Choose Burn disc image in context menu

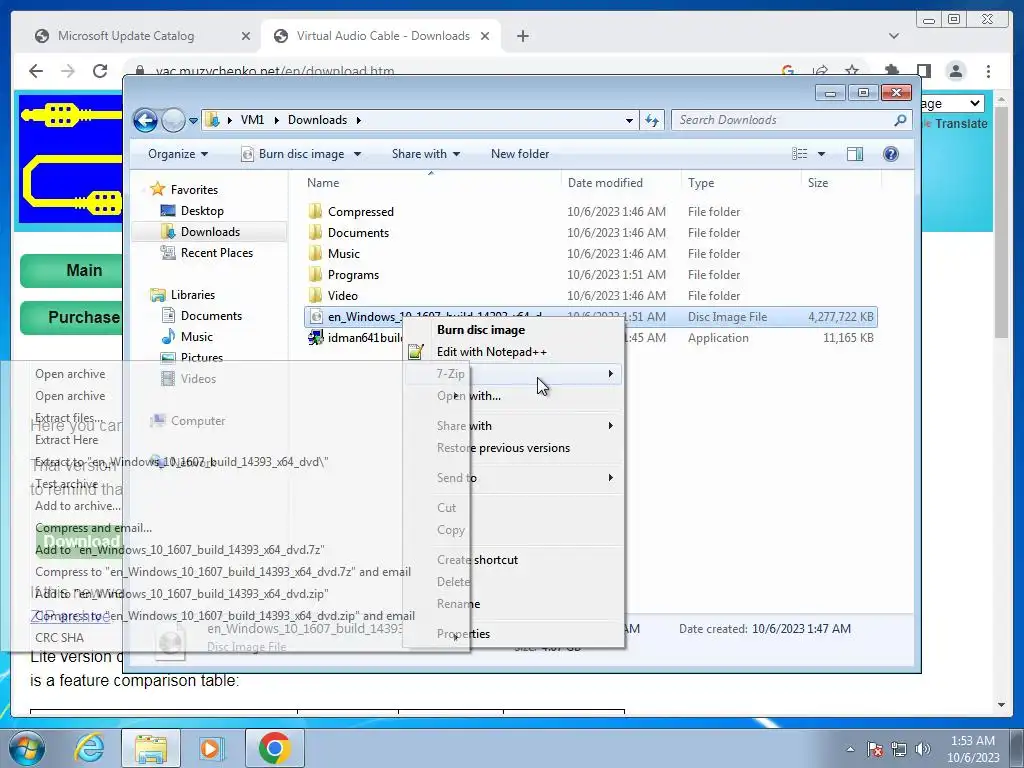481,330
